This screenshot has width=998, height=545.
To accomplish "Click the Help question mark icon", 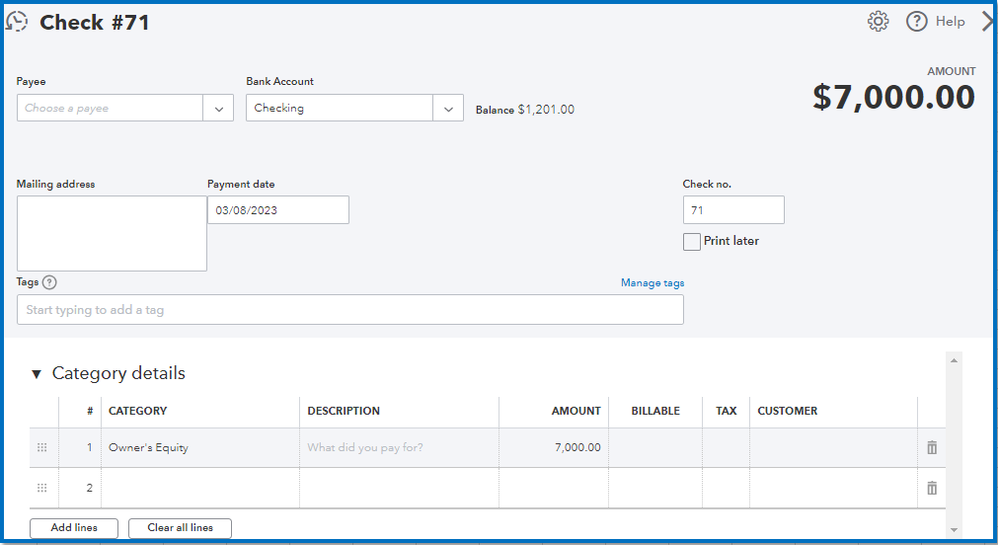I will [x=916, y=22].
